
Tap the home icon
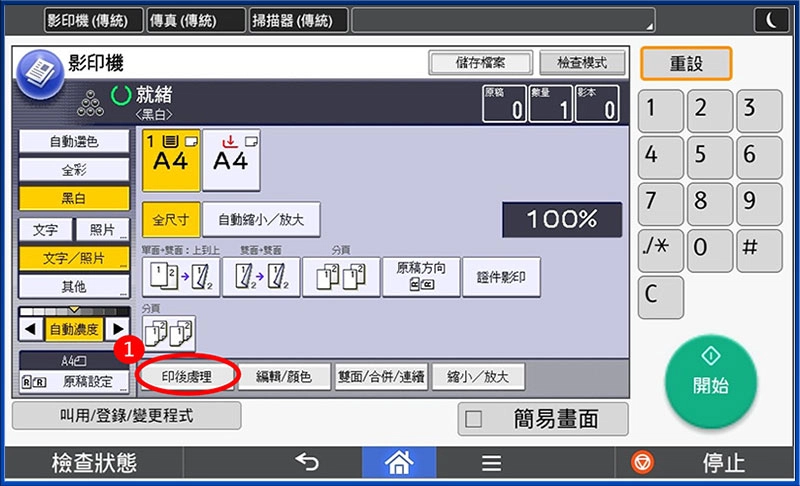click(x=399, y=463)
